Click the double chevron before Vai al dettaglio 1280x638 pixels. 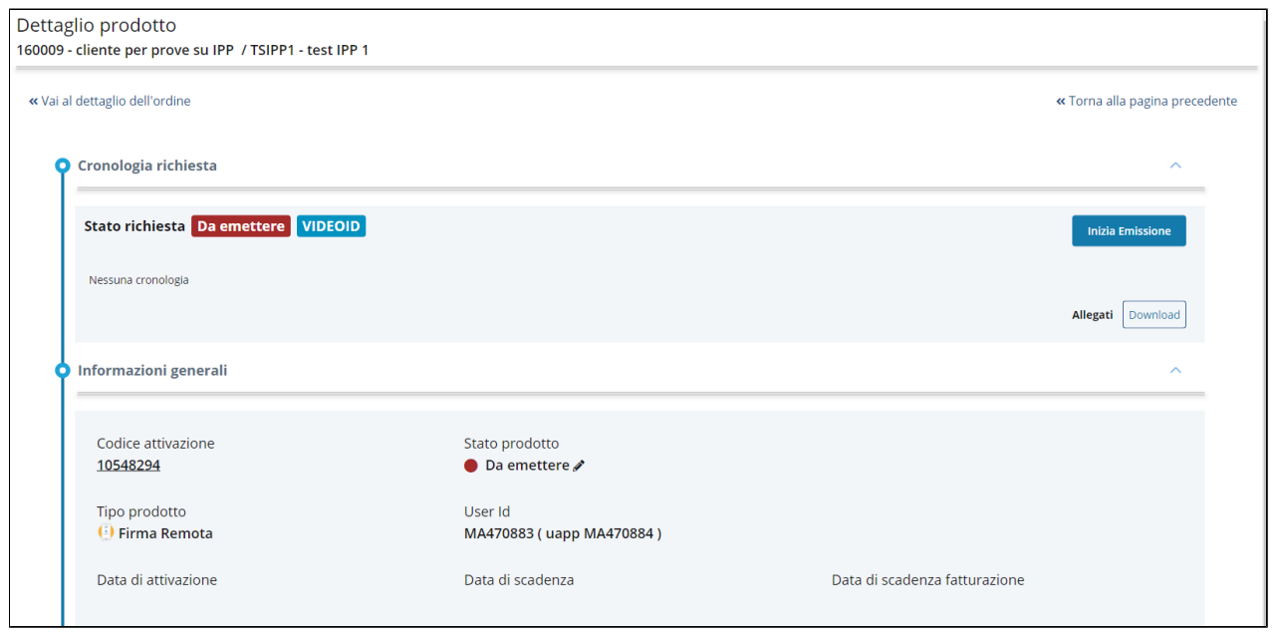33,101
